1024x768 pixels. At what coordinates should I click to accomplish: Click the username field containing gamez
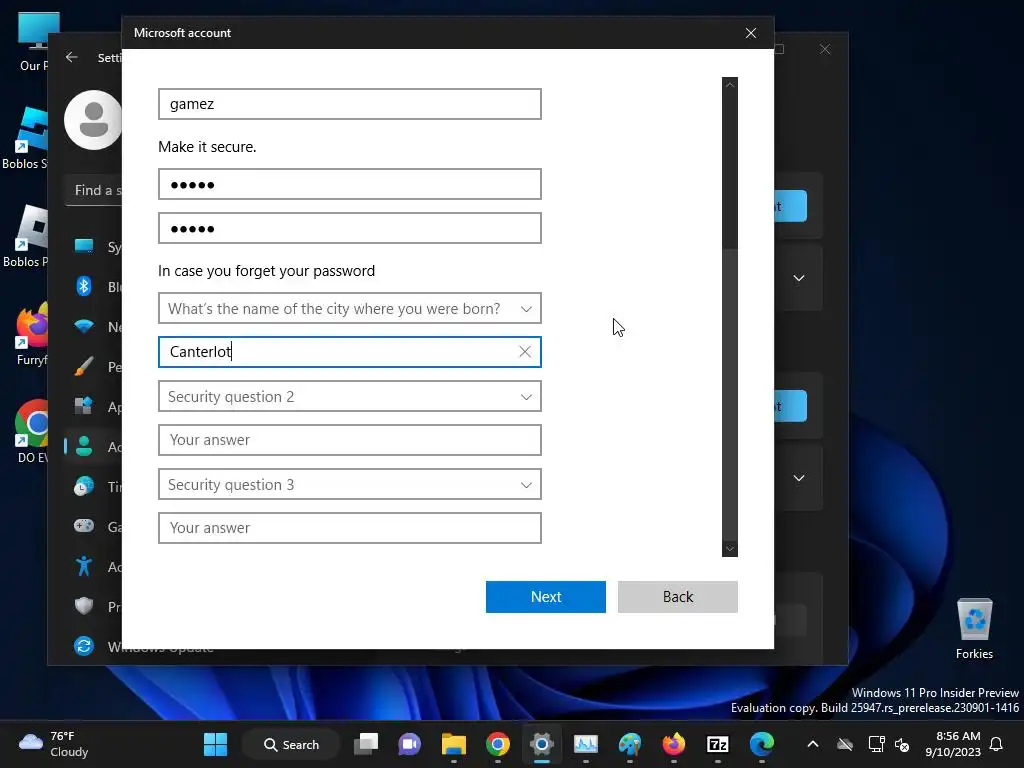point(349,104)
